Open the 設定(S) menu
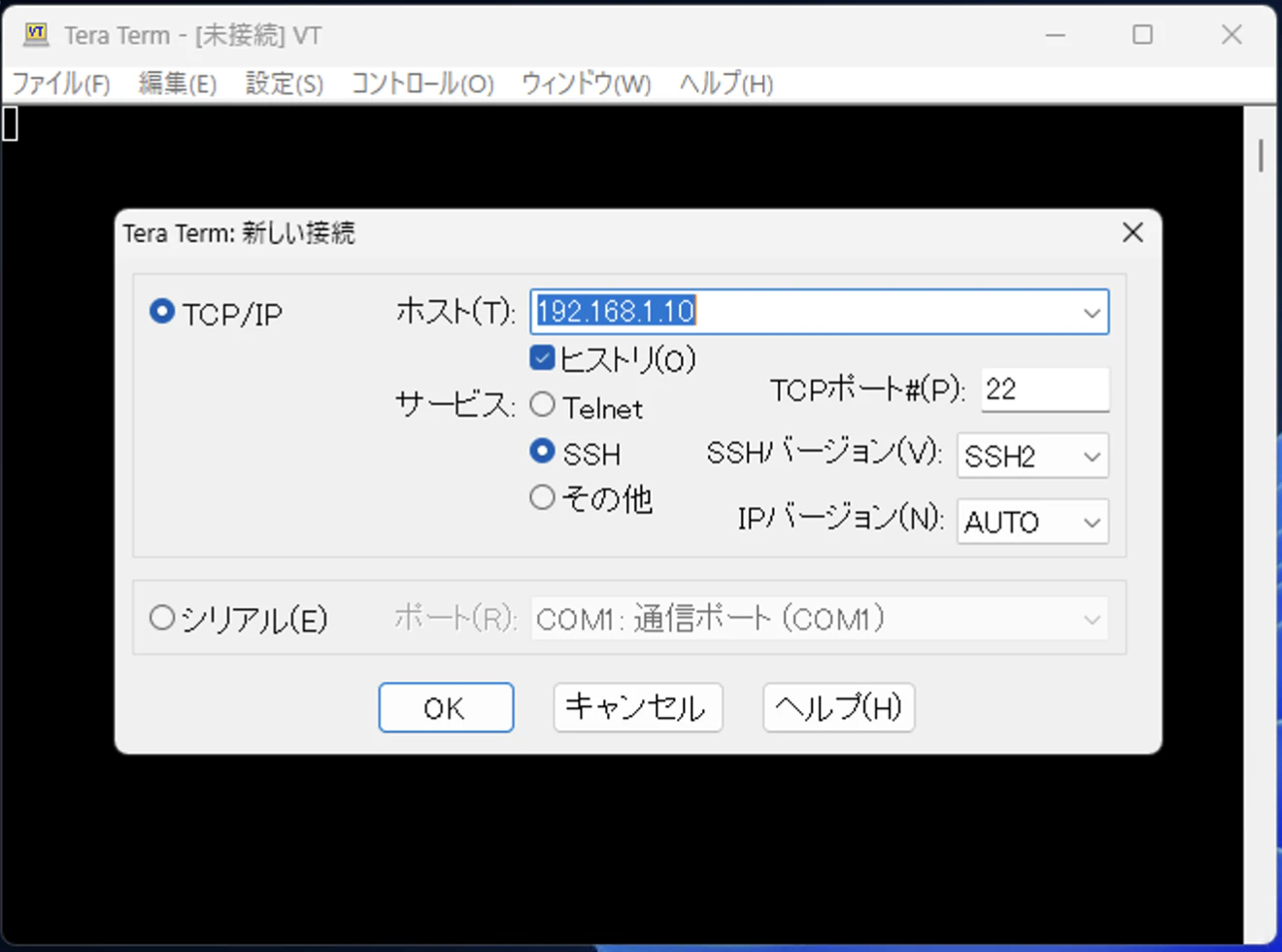 [x=284, y=85]
